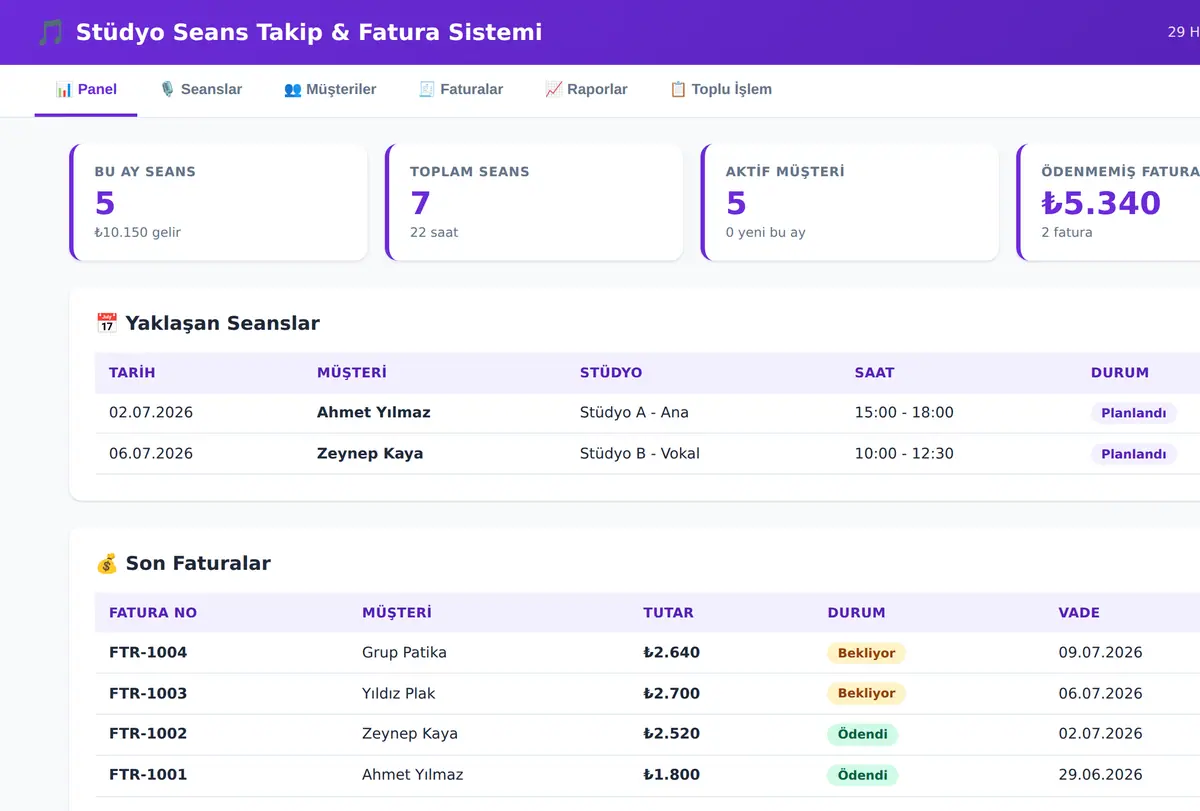1200x811 pixels.
Task: Click the clipboard icon beside Toplu İşlem
Action: click(678, 89)
